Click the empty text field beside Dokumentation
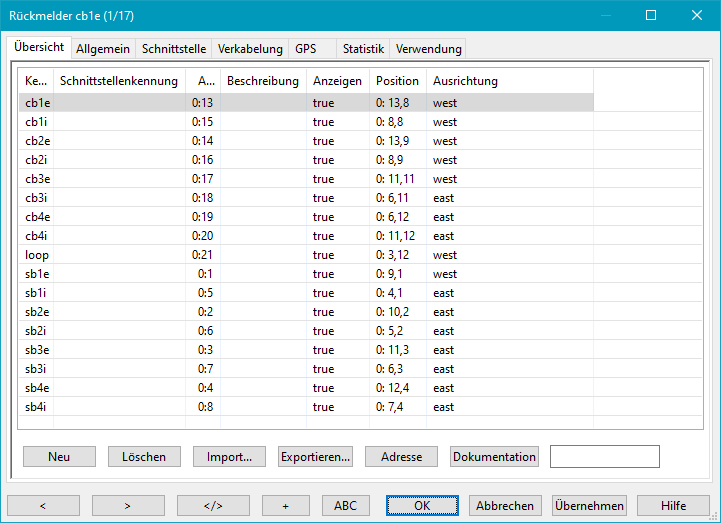Image resolution: width=721 pixels, height=523 pixels. coord(604,456)
